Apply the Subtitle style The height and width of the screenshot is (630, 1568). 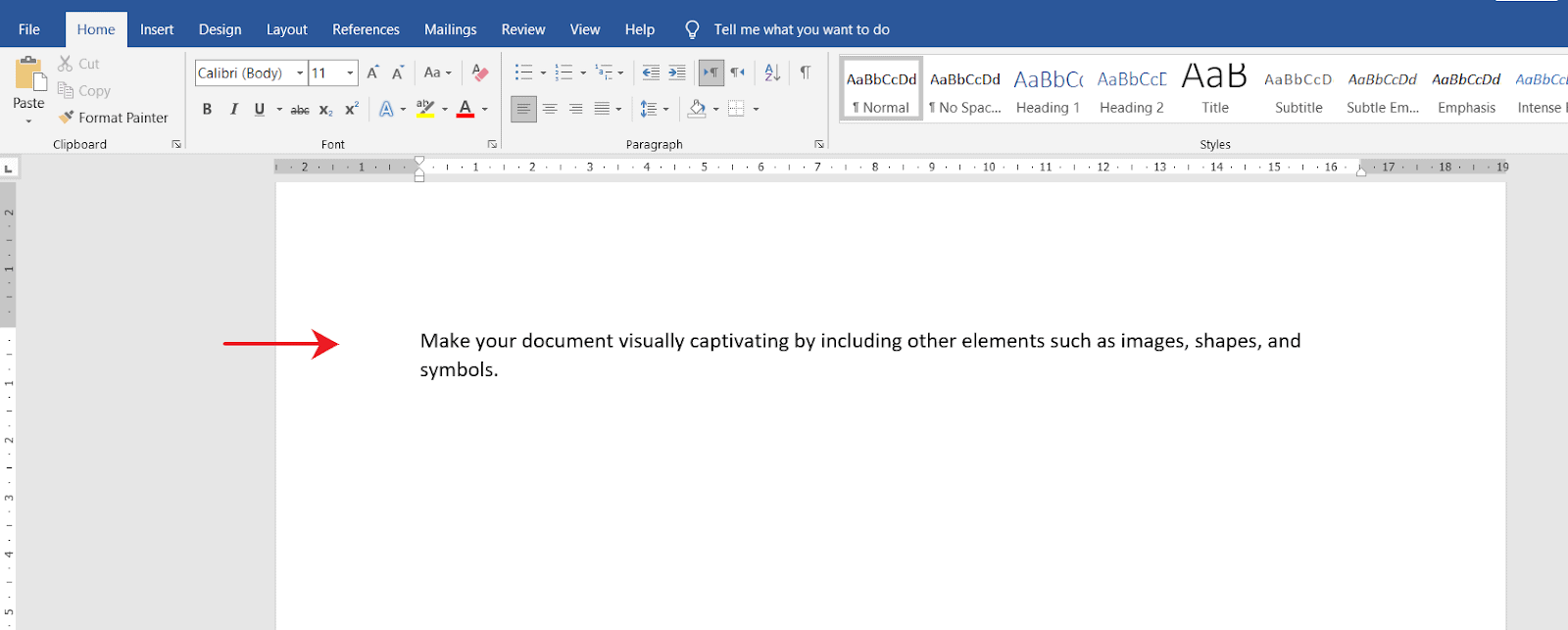click(1298, 89)
